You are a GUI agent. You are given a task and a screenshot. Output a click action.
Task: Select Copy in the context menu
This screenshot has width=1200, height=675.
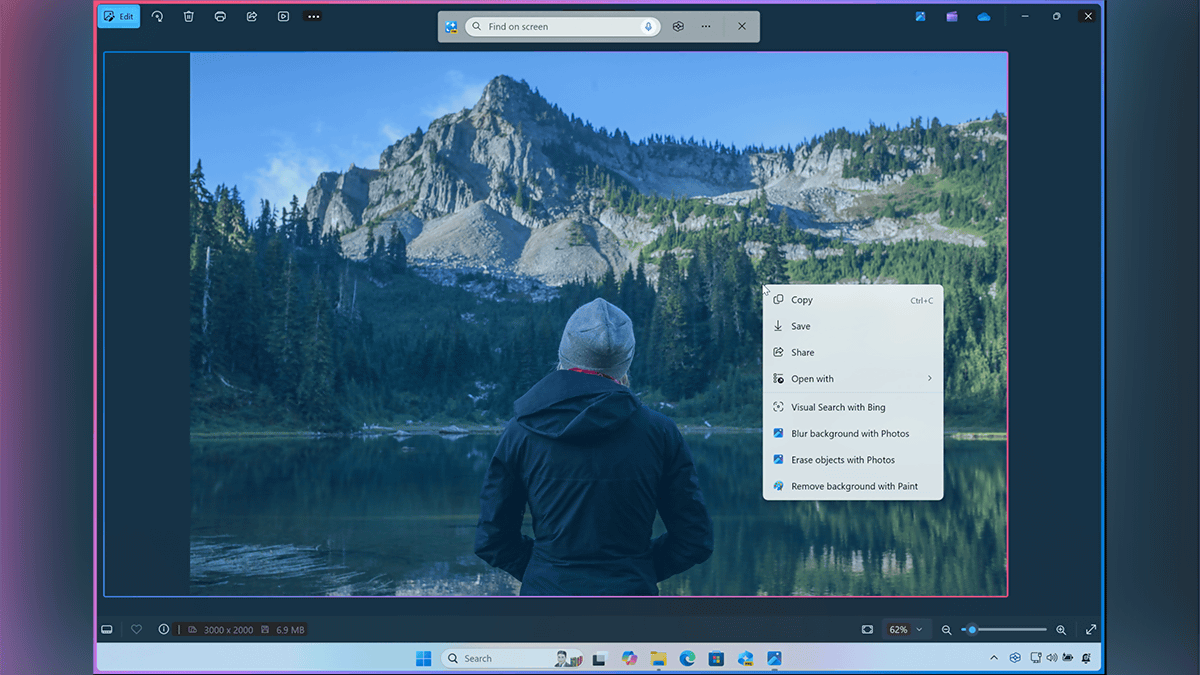click(x=853, y=300)
